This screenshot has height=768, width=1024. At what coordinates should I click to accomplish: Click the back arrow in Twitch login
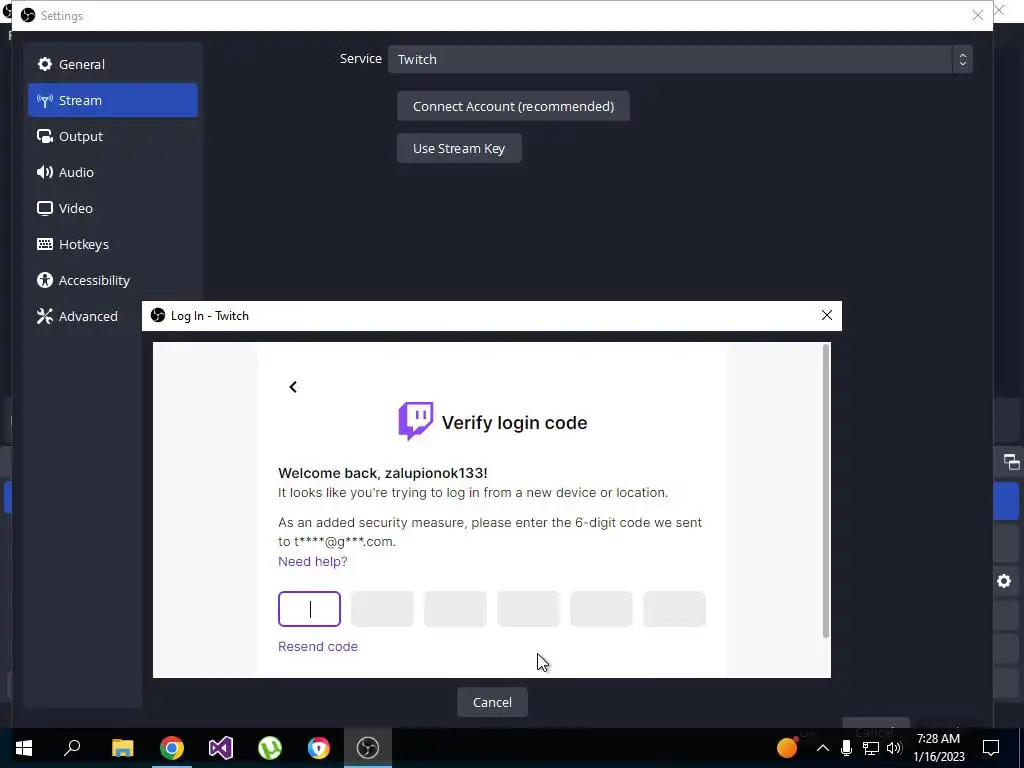pyautogui.click(x=293, y=387)
